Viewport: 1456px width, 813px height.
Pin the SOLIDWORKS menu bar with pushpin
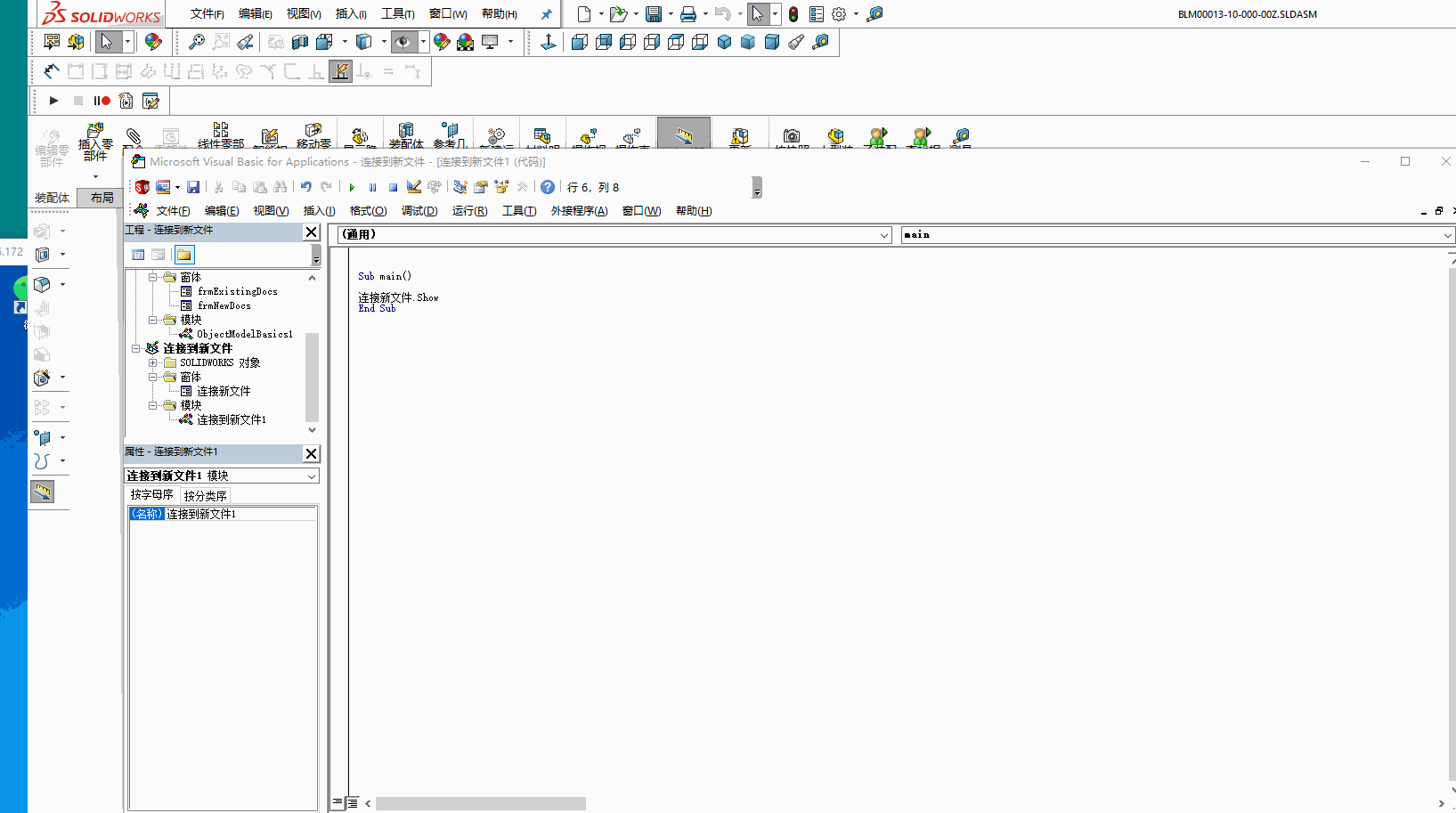pyautogui.click(x=546, y=14)
